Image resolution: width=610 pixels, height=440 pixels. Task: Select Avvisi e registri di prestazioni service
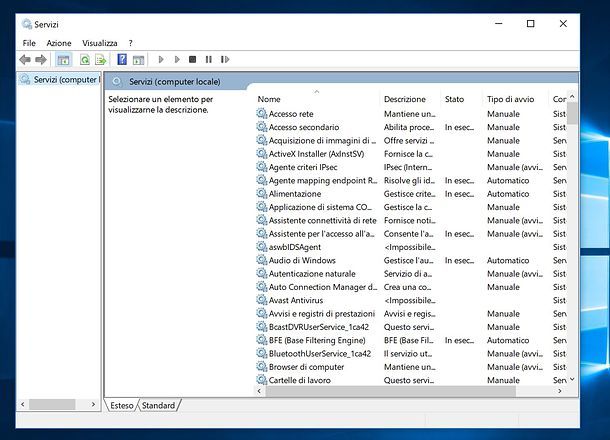(x=322, y=313)
